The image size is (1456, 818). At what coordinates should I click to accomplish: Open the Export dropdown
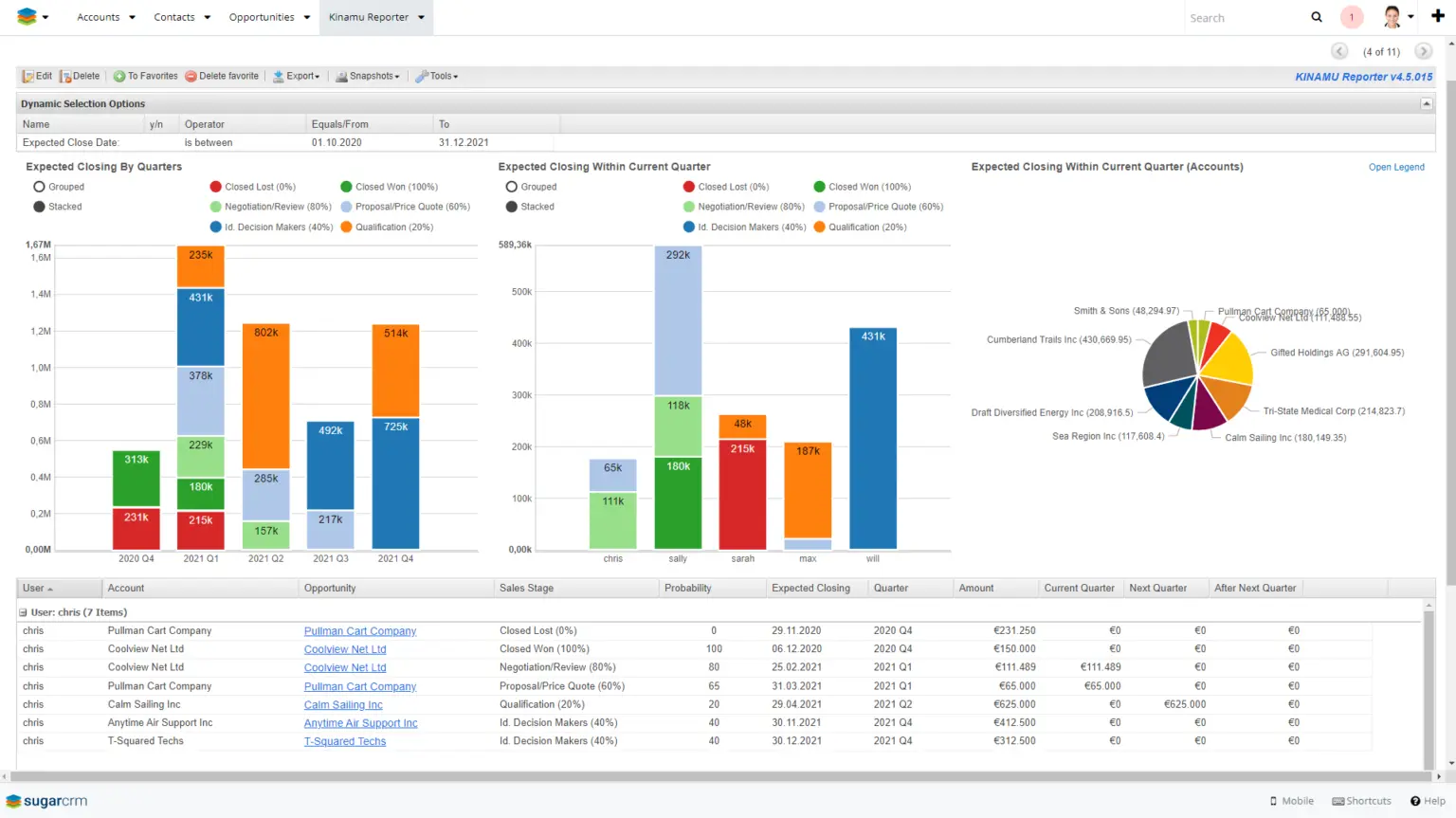click(297, 76)
